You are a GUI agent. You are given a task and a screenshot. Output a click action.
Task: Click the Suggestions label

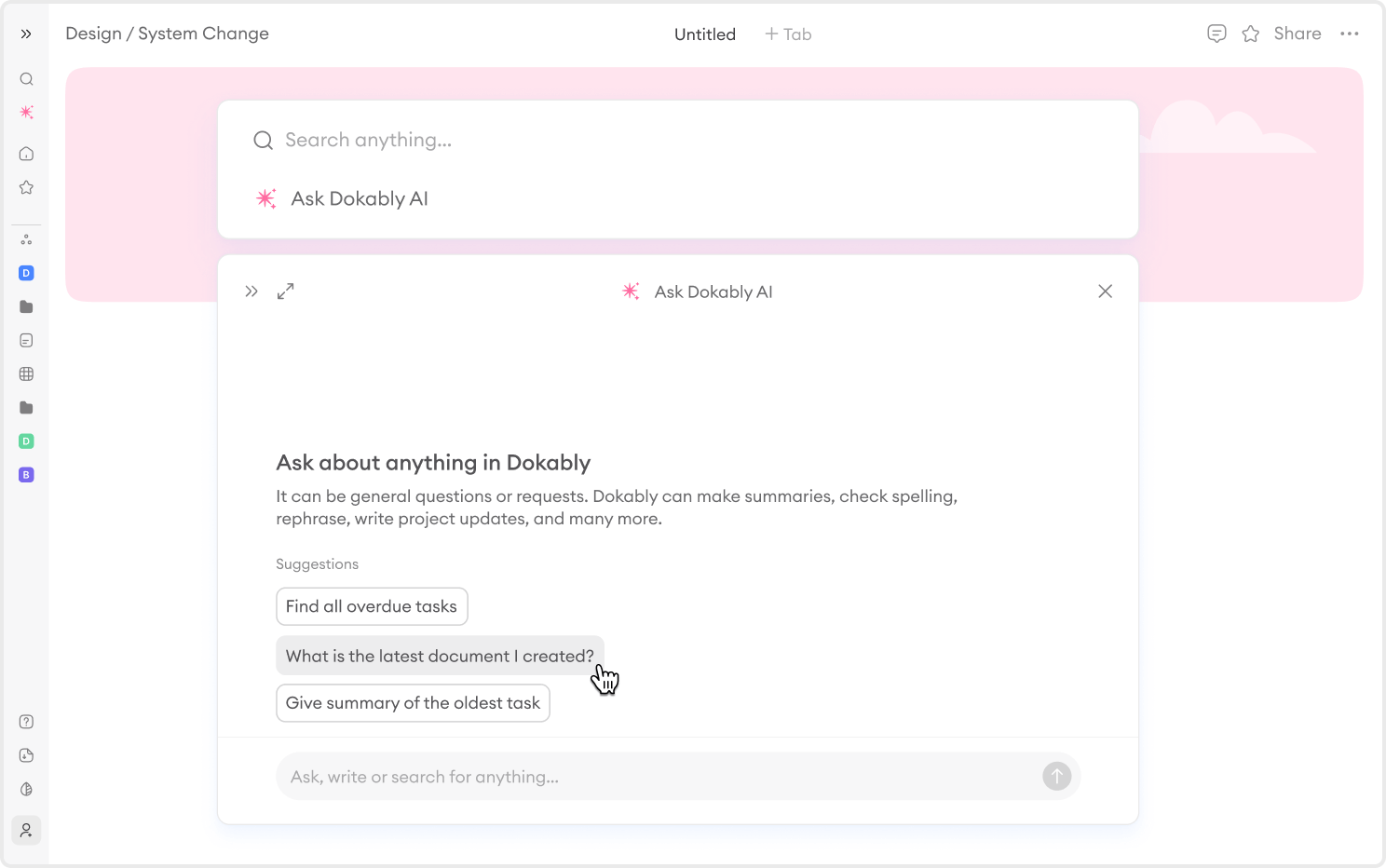pyautogui.click(x=317, y=564)
